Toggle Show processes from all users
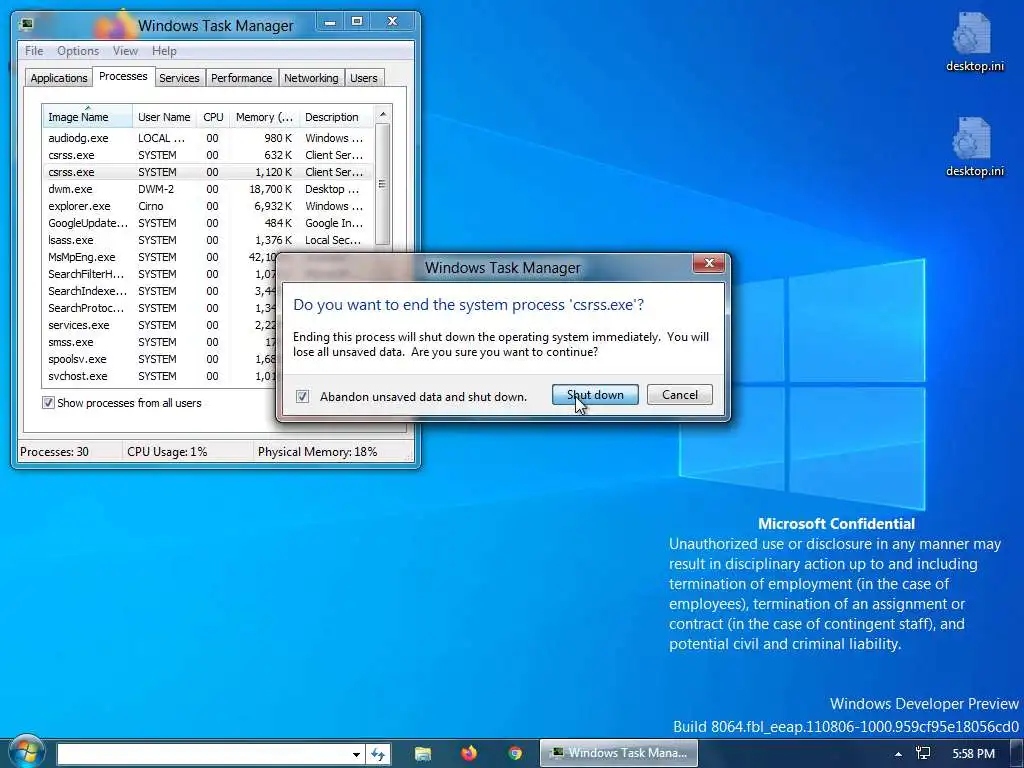This screenshot has width=1024, height=768. click(x=48, y=403)
